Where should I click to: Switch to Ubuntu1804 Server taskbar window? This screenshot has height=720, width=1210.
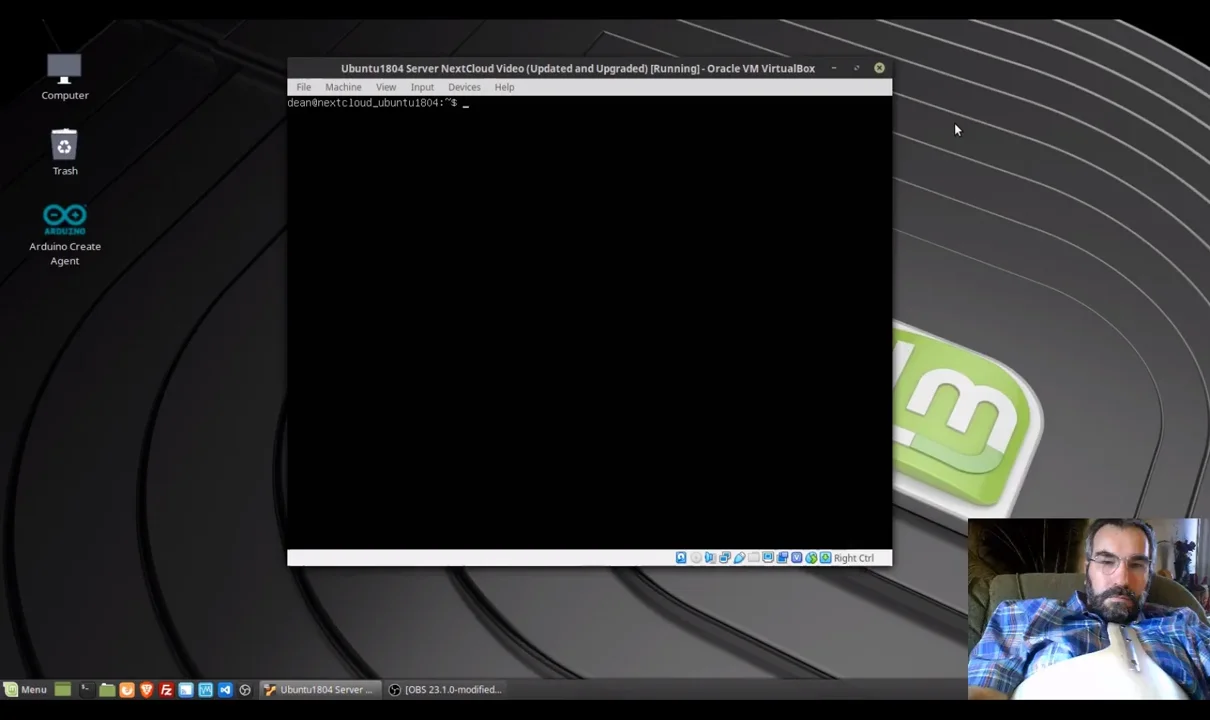click(x=318, y=689)
